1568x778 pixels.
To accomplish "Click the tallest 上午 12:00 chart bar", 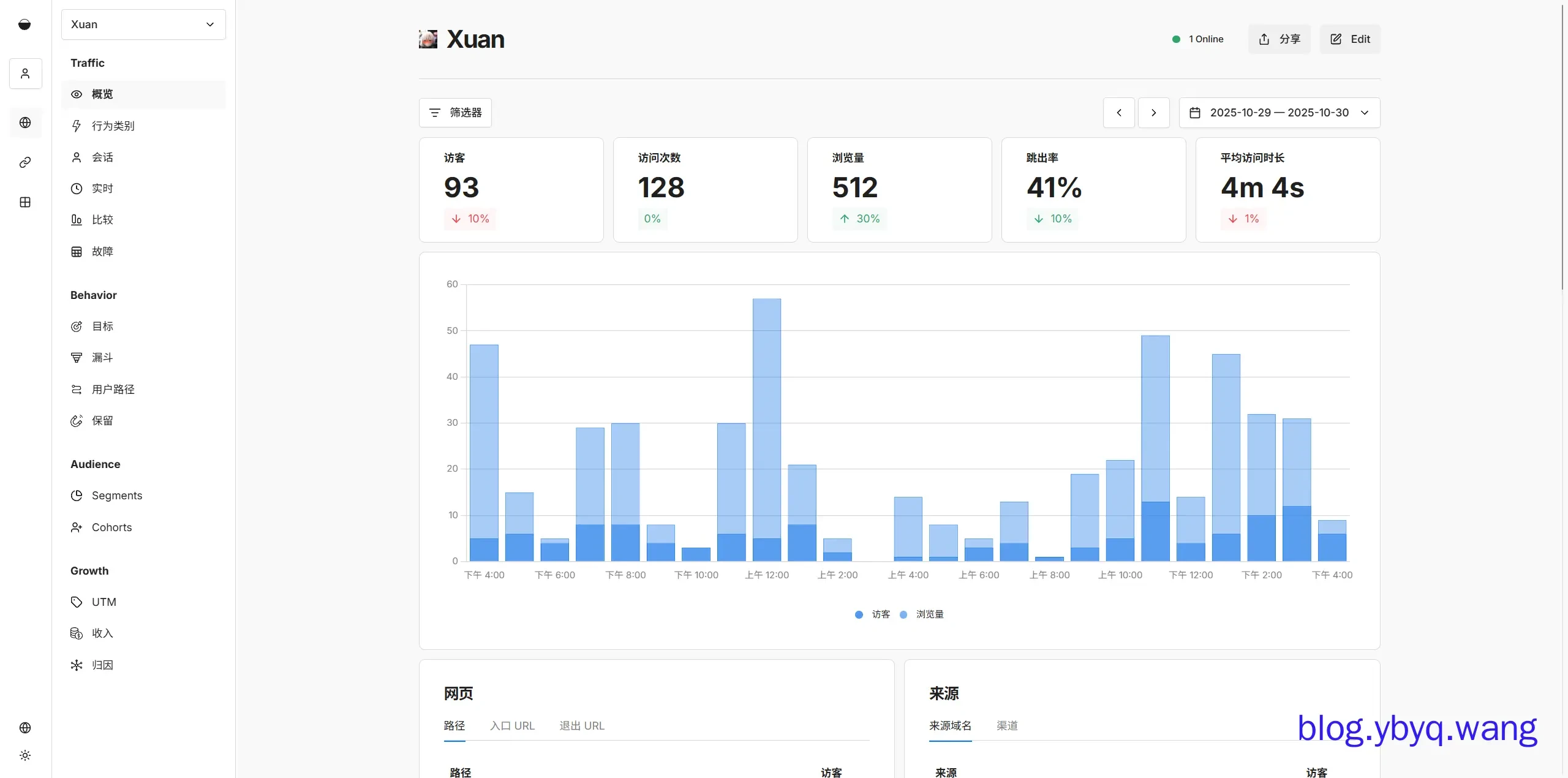I will 766,429.
